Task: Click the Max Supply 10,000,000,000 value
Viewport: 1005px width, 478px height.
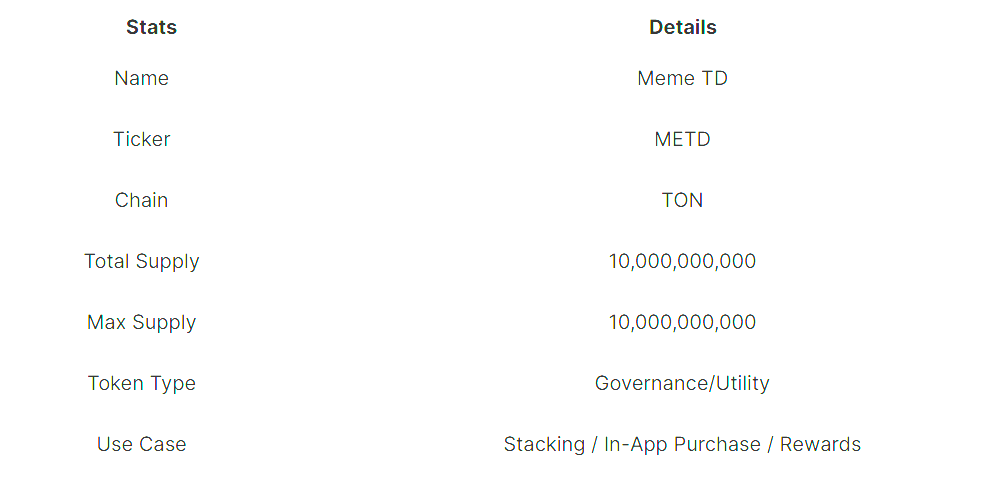Action: pyautogui.click(x=683, y=322)
